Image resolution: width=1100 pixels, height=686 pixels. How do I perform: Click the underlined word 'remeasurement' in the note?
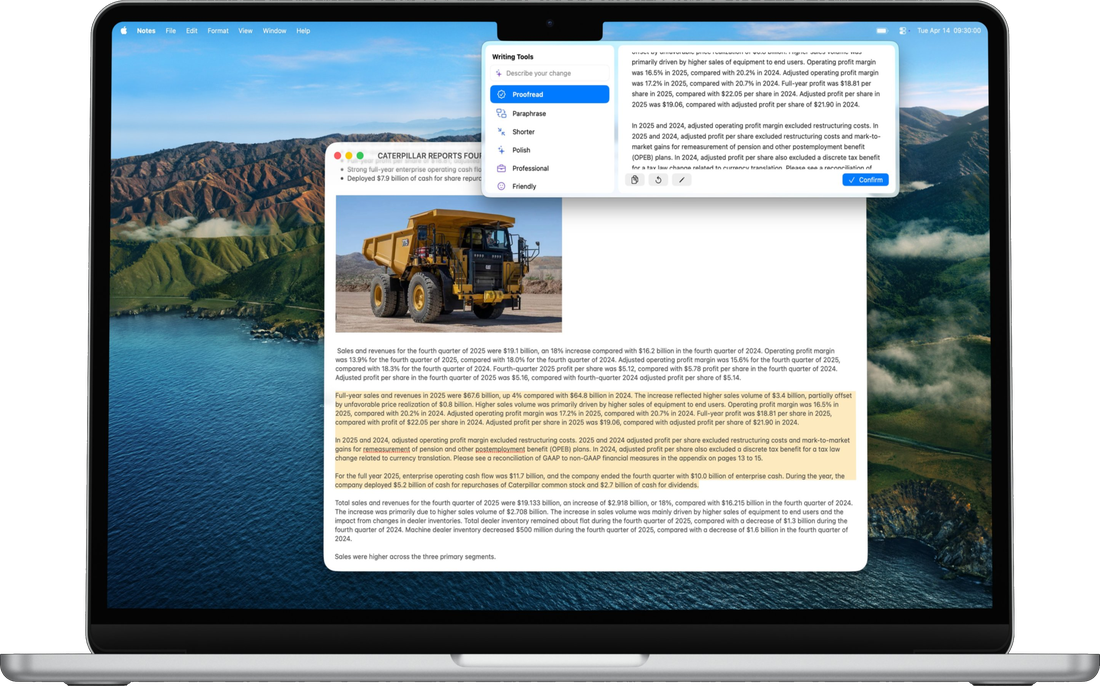(x=387, y=449)
